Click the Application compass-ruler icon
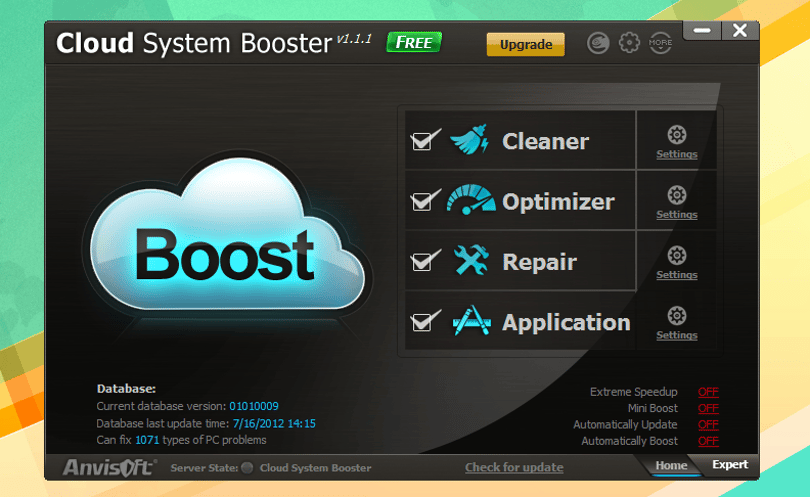The width and height of the screenshot is (810, 497). [x=471, y=321]
